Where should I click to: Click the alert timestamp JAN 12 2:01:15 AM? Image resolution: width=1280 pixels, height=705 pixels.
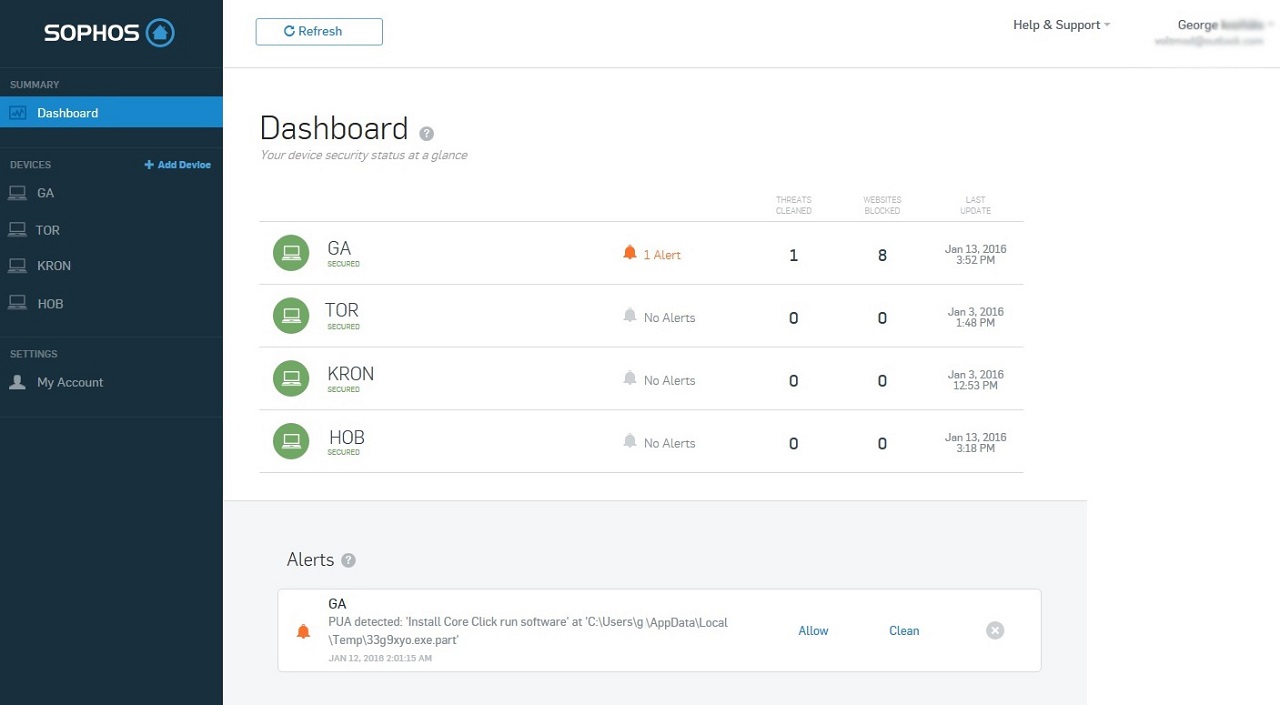tap(380, 658)
